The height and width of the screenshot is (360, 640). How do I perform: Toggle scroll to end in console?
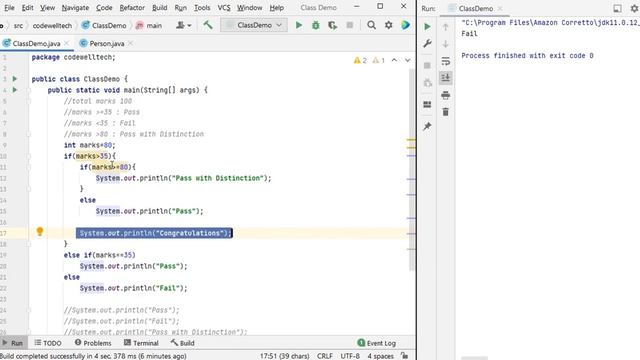click(445, 78)
